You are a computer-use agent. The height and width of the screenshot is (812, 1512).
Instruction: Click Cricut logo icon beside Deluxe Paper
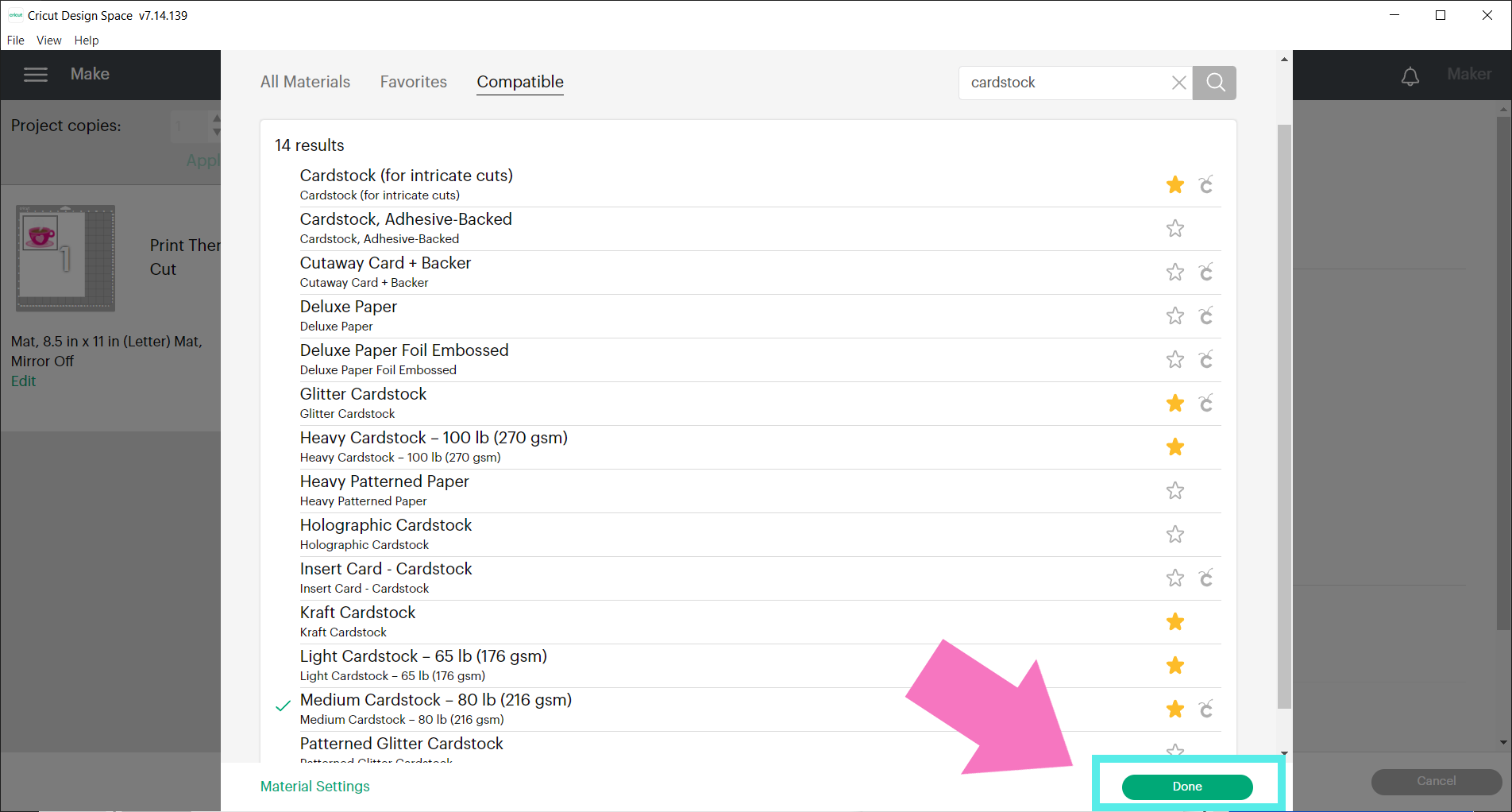coord(1205,316)
